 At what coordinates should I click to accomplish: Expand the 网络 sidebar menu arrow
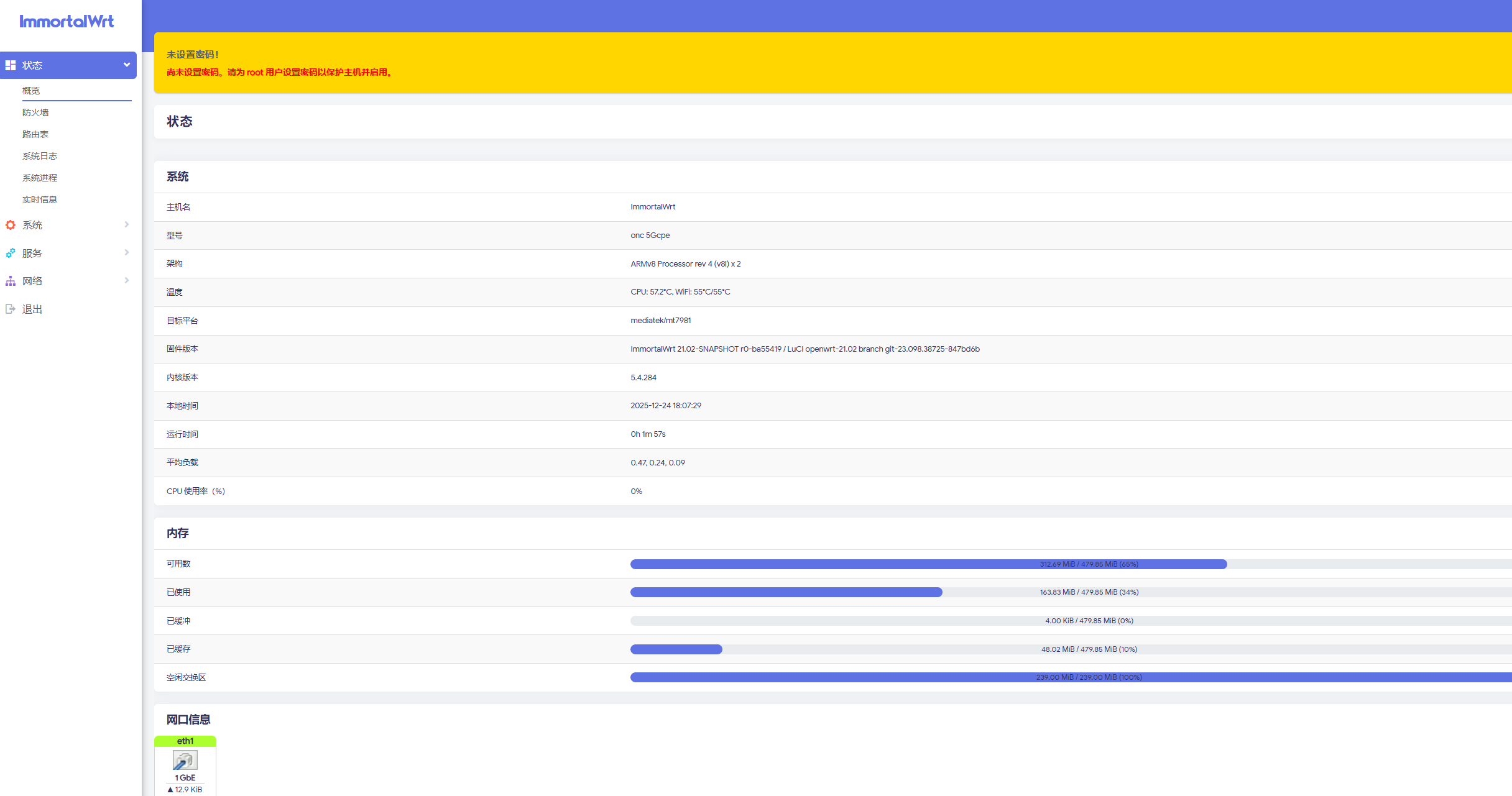click(127, 280)
